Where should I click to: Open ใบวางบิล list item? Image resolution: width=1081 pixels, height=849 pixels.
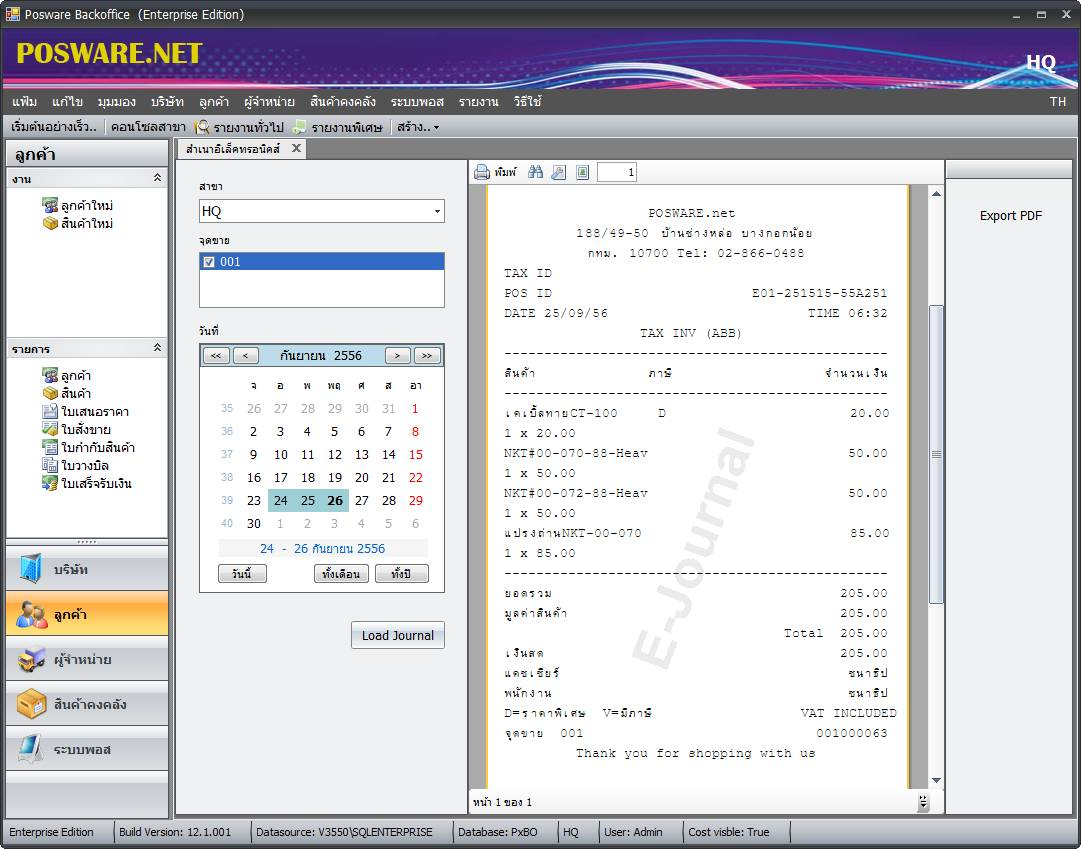(75, 466)
